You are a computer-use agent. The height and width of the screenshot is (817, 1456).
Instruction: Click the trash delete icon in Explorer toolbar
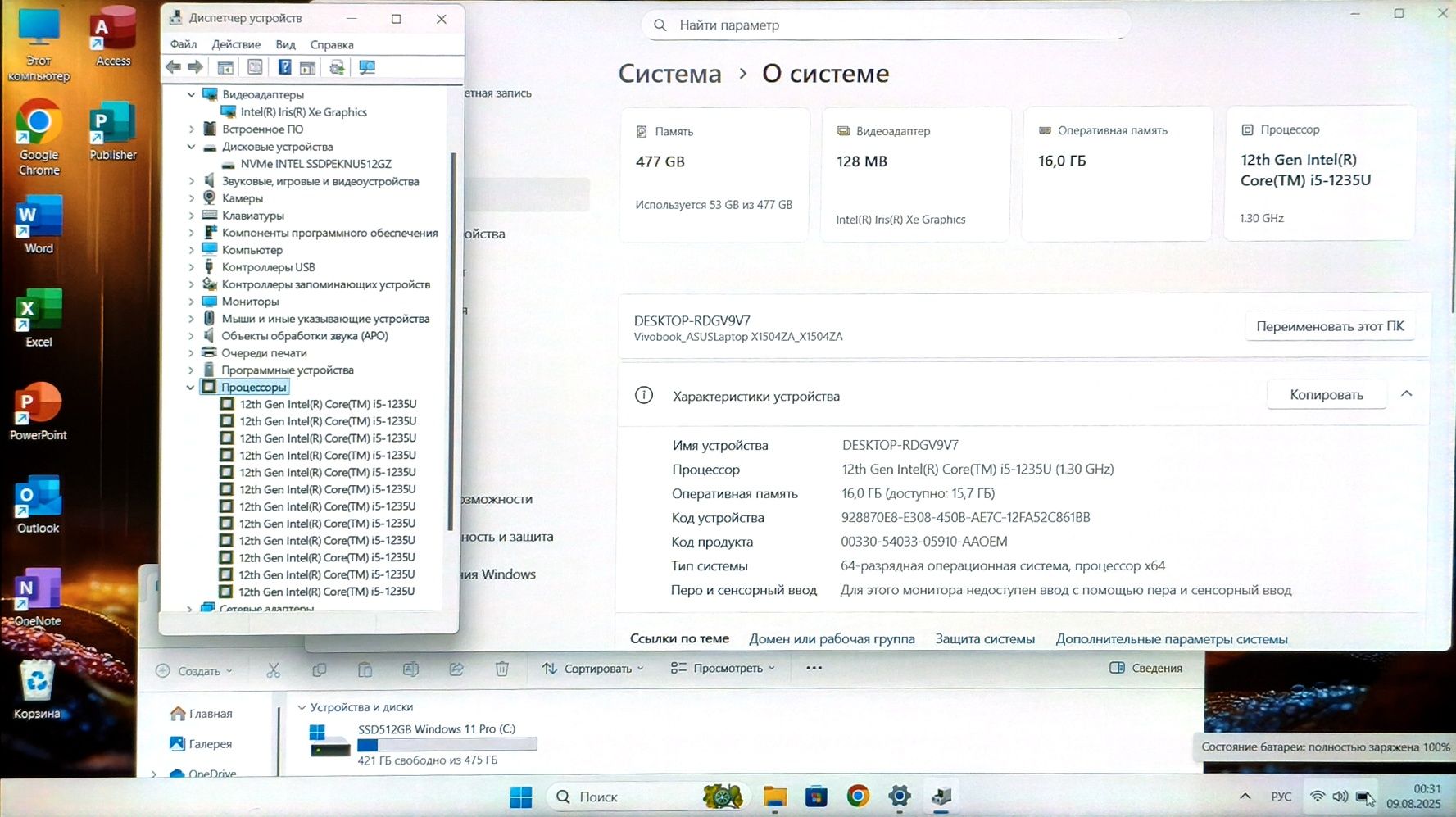[502, 669]
